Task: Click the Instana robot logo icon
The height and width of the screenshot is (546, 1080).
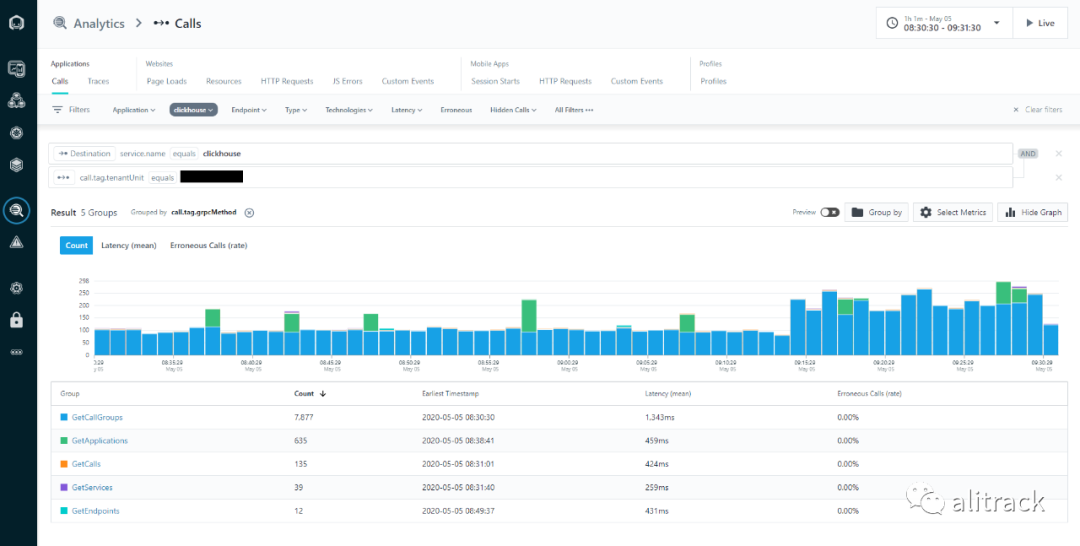Action: point(17,23)
